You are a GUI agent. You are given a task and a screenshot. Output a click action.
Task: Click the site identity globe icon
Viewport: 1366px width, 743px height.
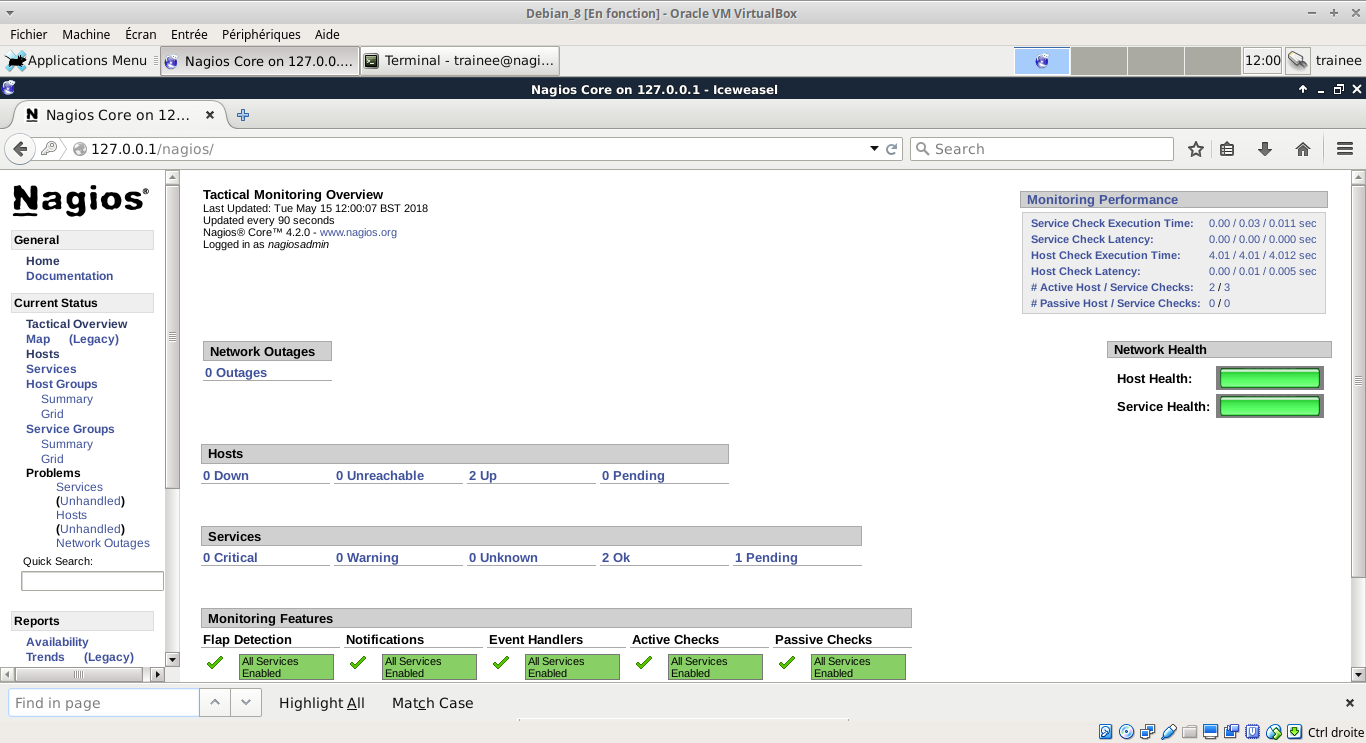(80, 149)
